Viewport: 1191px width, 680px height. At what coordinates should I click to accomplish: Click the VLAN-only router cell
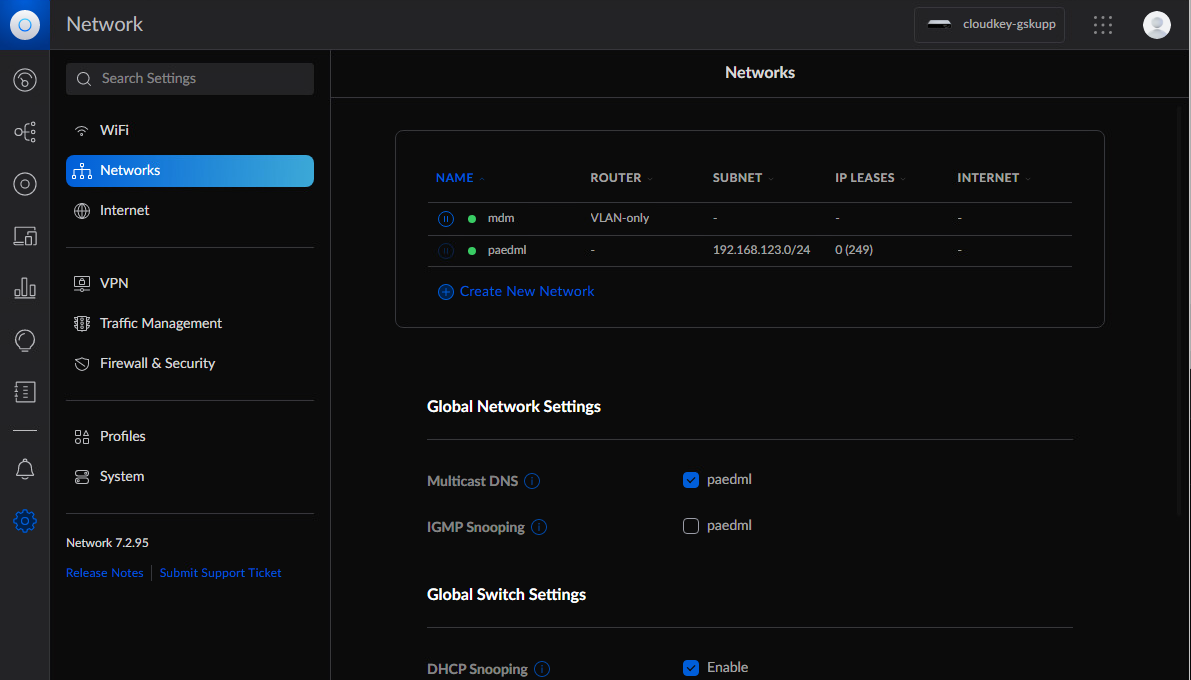pos(620,218)
